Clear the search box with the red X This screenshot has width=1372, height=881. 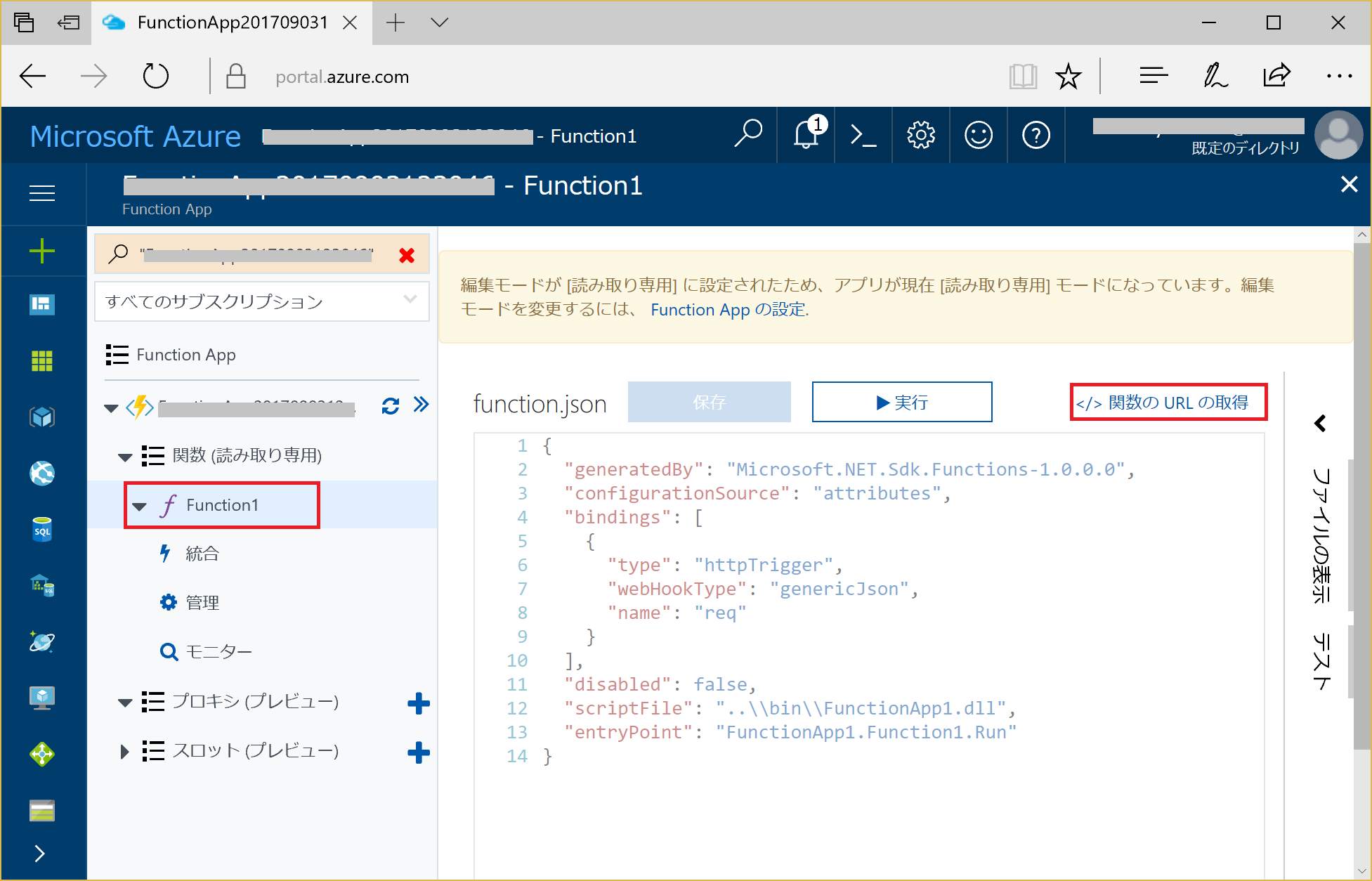click(x=406, y=255)
